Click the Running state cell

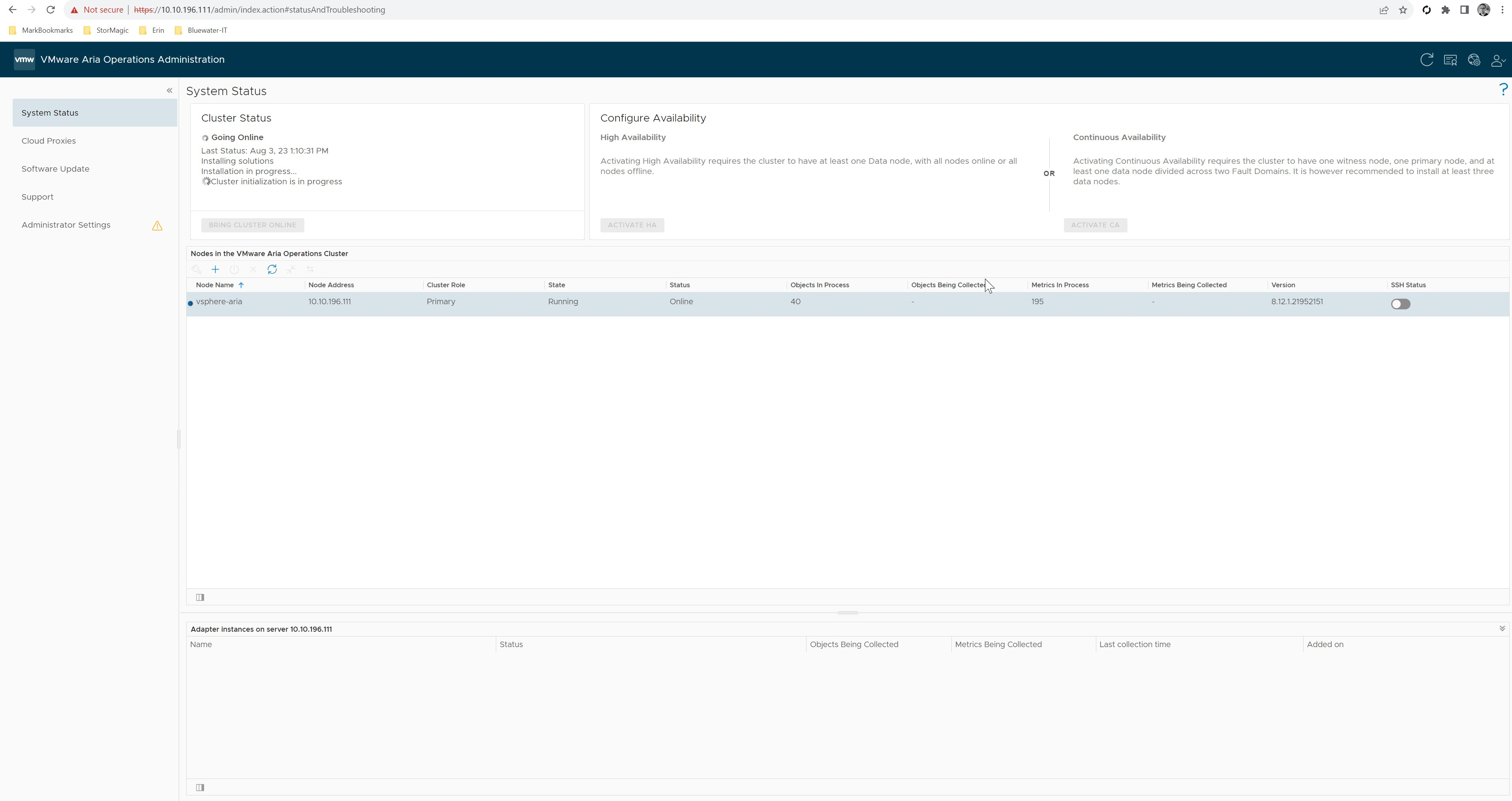(x=563, y=301)
